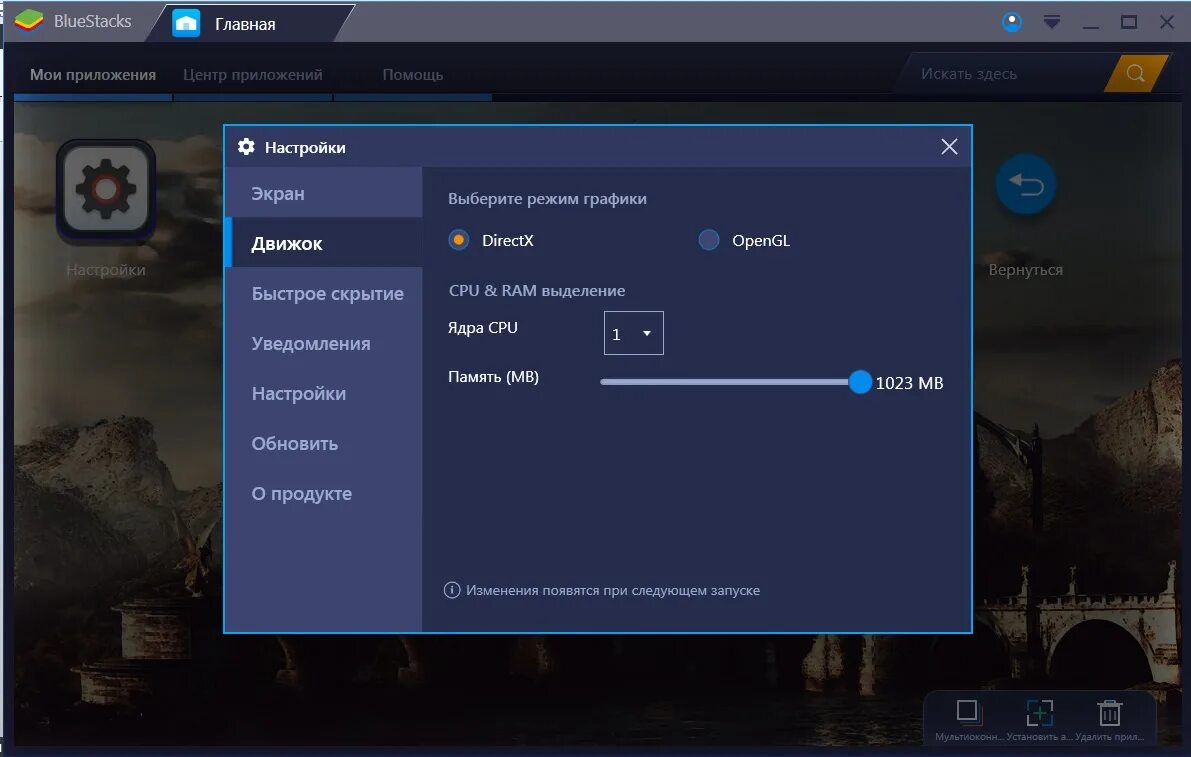Image resolution: width=1191 pixels, height=757 pixels.
Task: Click the CPU & RAM выделение heading
Action: click(x=536, y=291)
